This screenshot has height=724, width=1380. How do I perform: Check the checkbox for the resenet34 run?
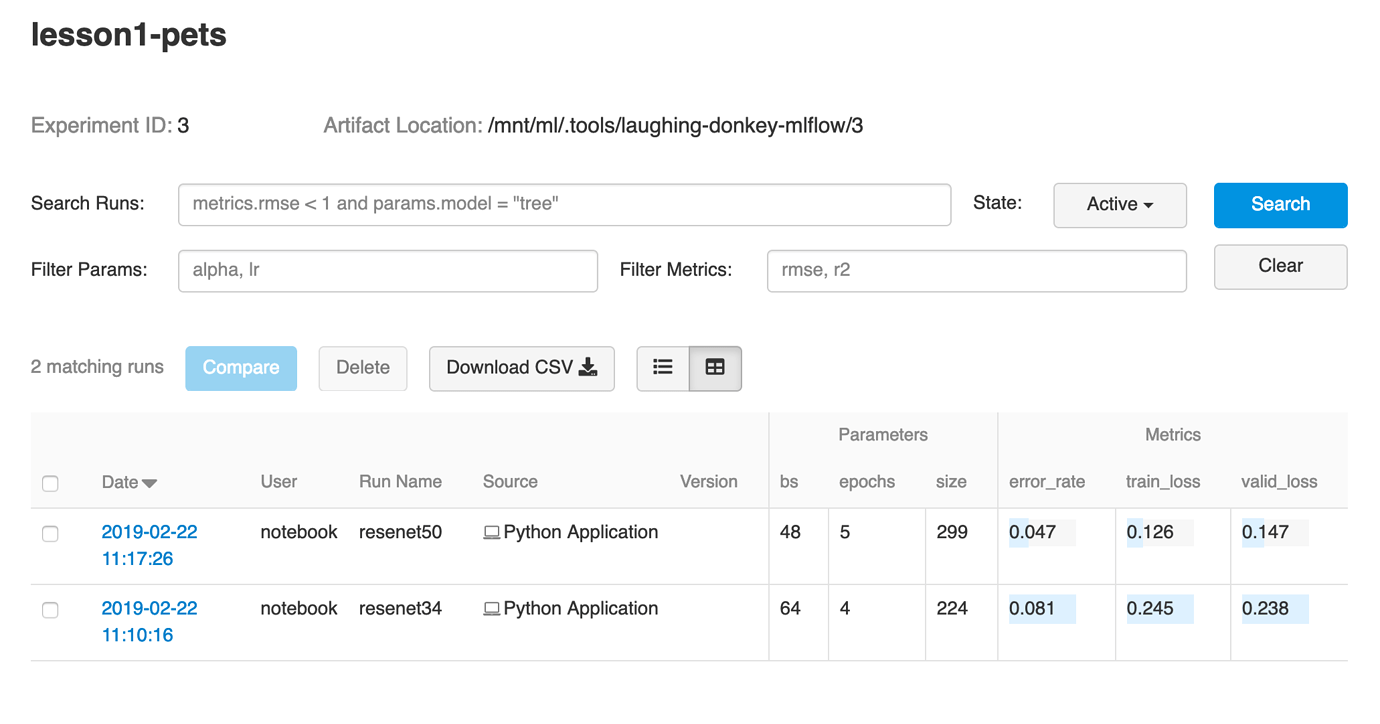tap(50, 609)
